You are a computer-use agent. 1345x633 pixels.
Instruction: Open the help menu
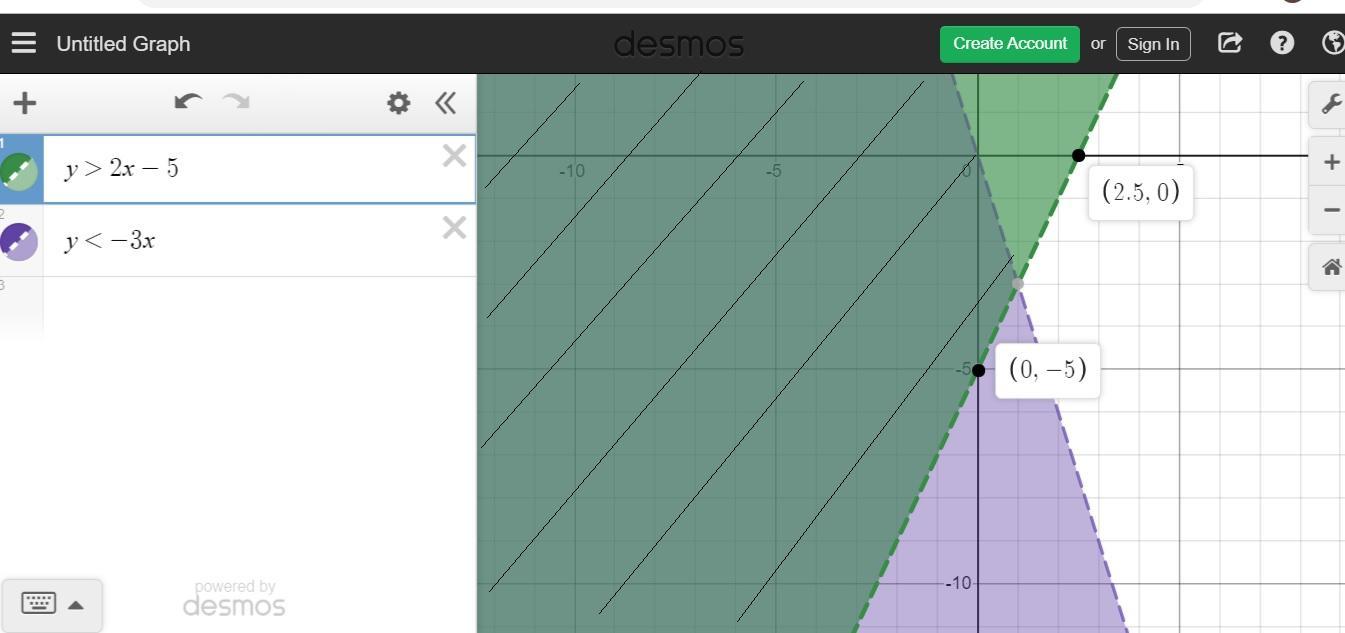[x=1282, y=43]
